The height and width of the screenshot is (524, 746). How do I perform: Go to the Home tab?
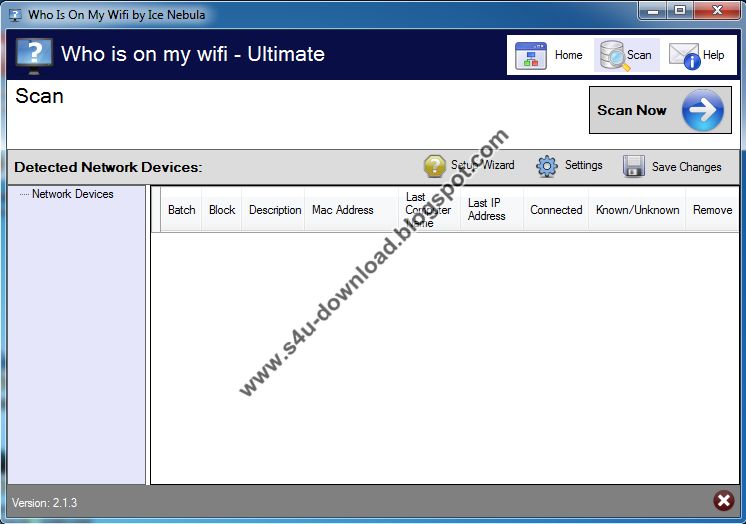(x=569, y=55)
